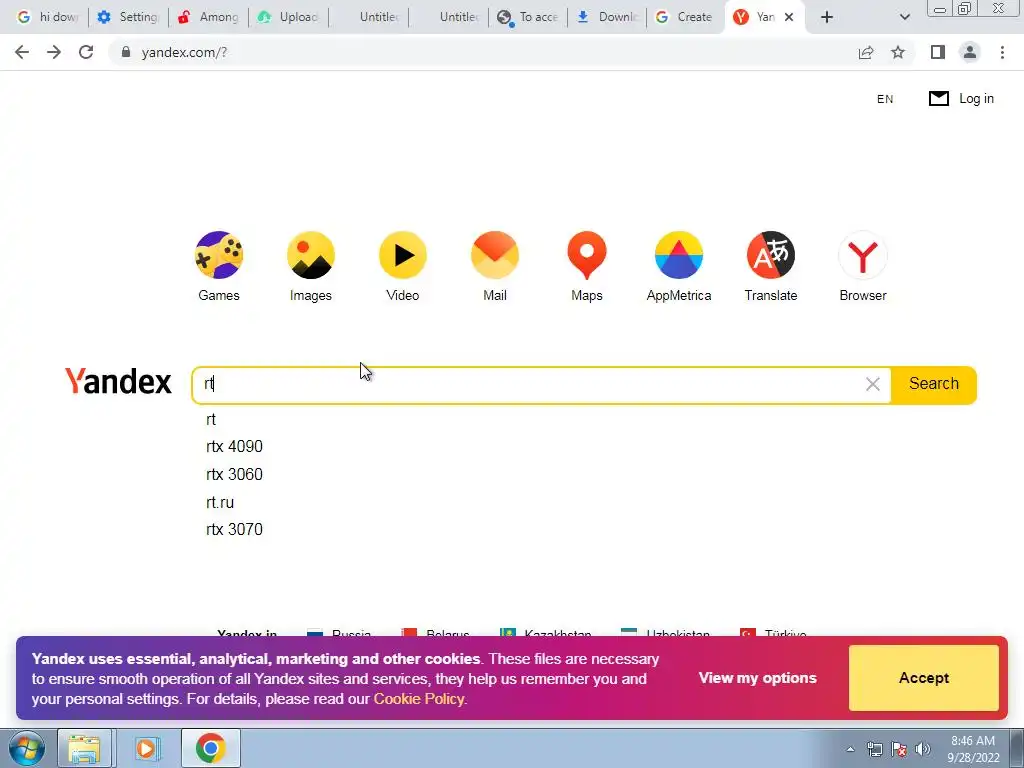
Task: Click the yellow Search button
Action: click(934, 384)
